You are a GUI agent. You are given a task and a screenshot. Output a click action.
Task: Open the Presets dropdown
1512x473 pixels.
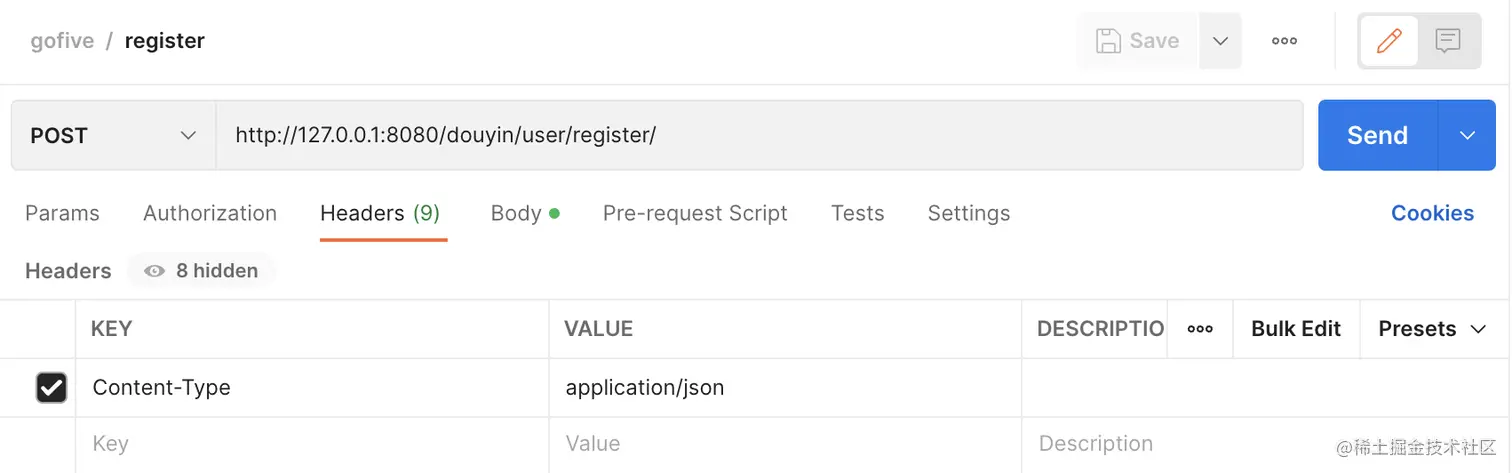(x=1432, y=329)
